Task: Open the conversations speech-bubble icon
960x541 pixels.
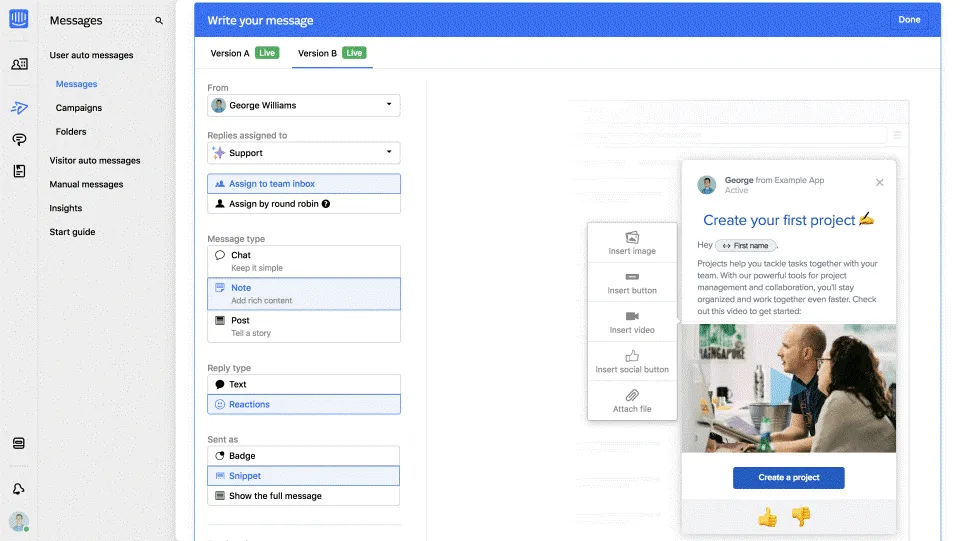Action: point(19,140)
